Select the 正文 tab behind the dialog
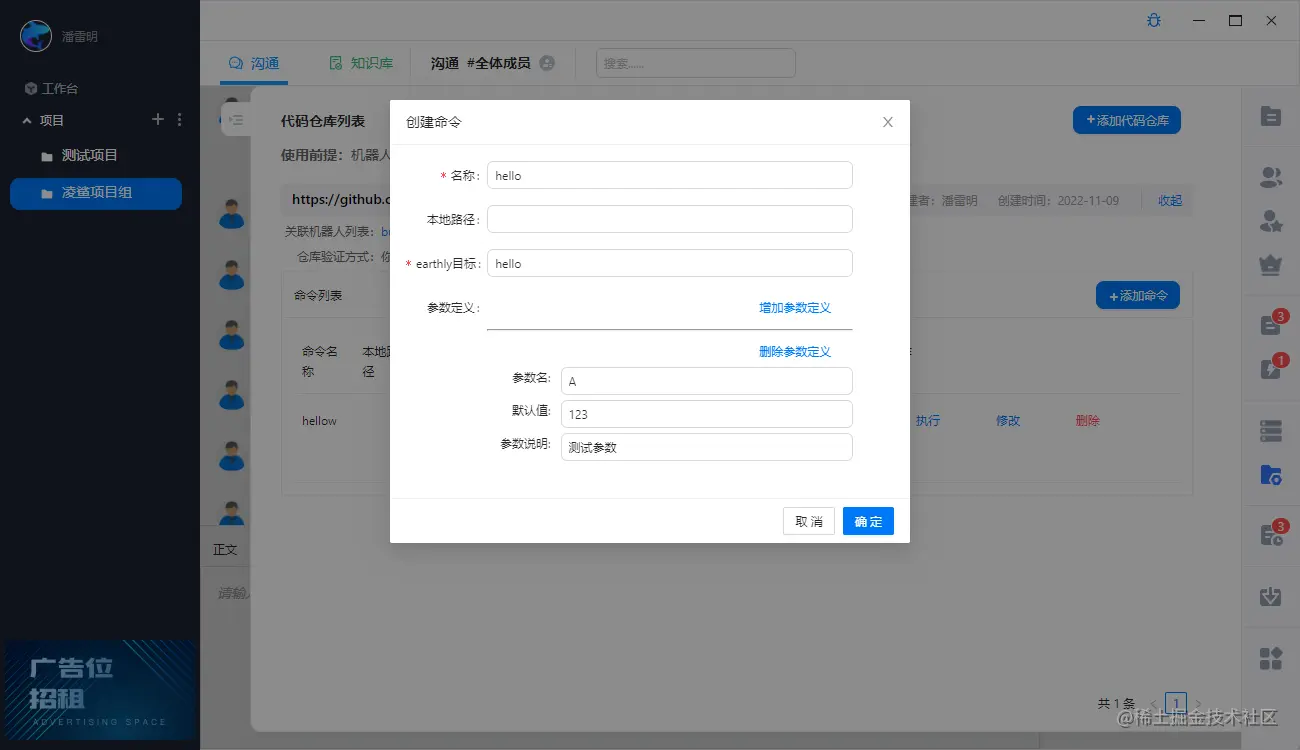The image size is (1300, 750). coord(226,550)
